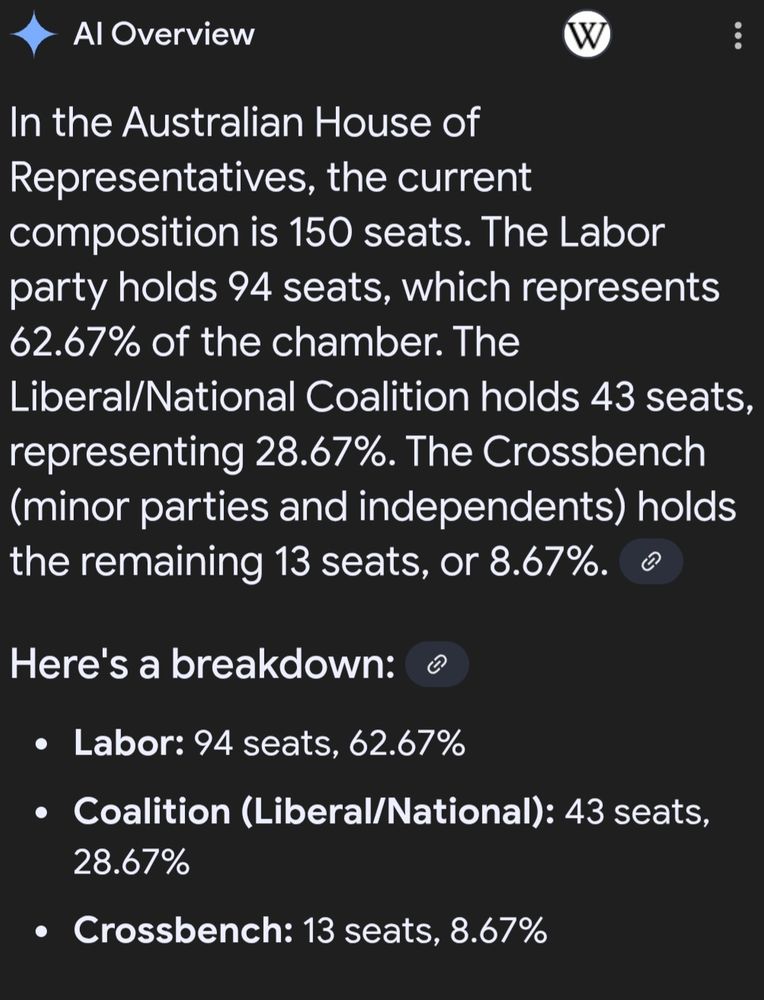The height and width of the screenshot is (1000, 764).
Task: Click "94 seats, 62.67%" in the Labor bullet
Action: point(329,744)
